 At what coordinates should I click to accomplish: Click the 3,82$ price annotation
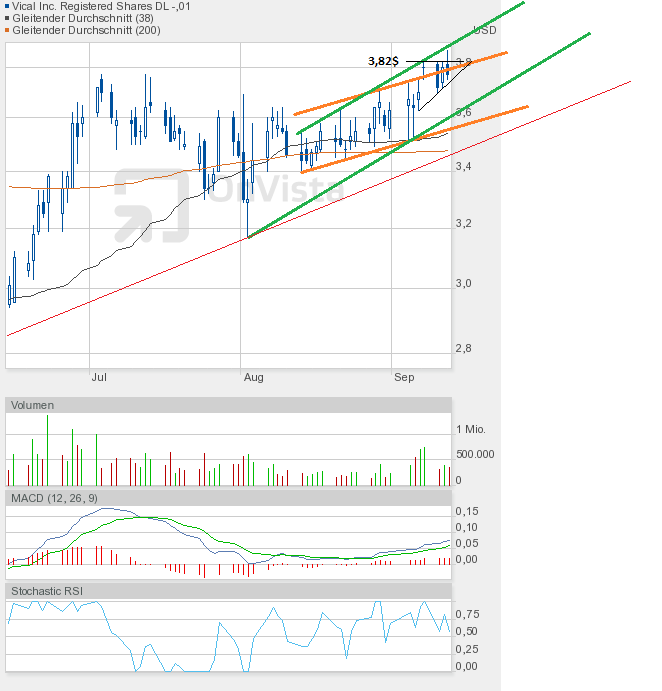pyautogui.click(x=384, y=61)
